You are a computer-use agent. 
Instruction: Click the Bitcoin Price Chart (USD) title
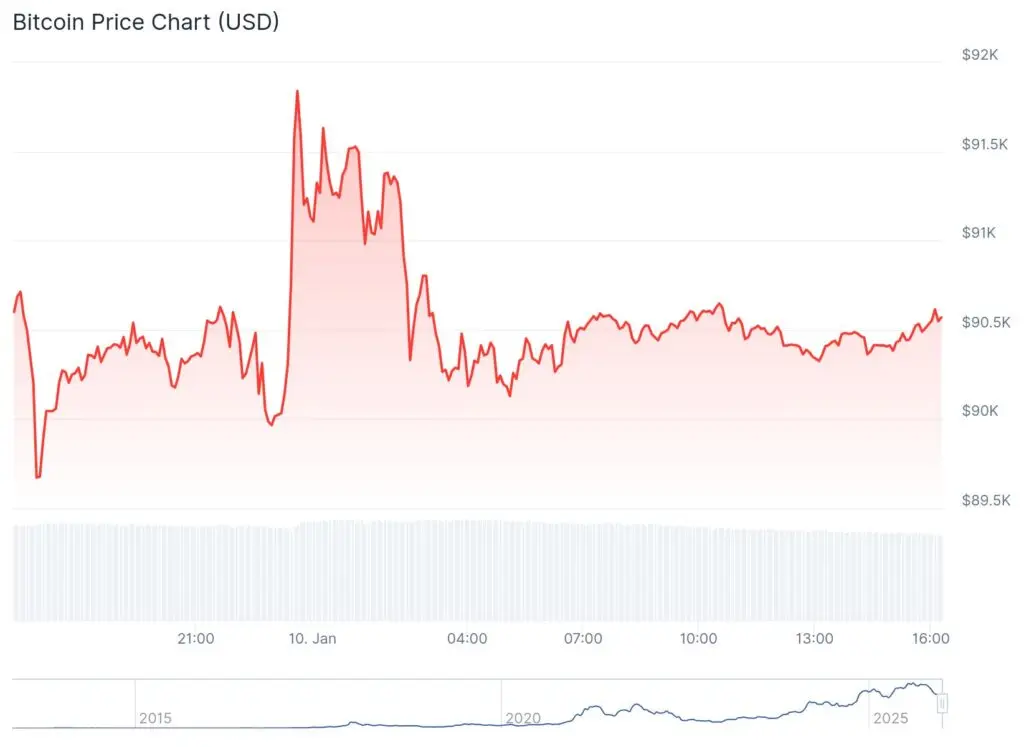[x=146, y=22]
